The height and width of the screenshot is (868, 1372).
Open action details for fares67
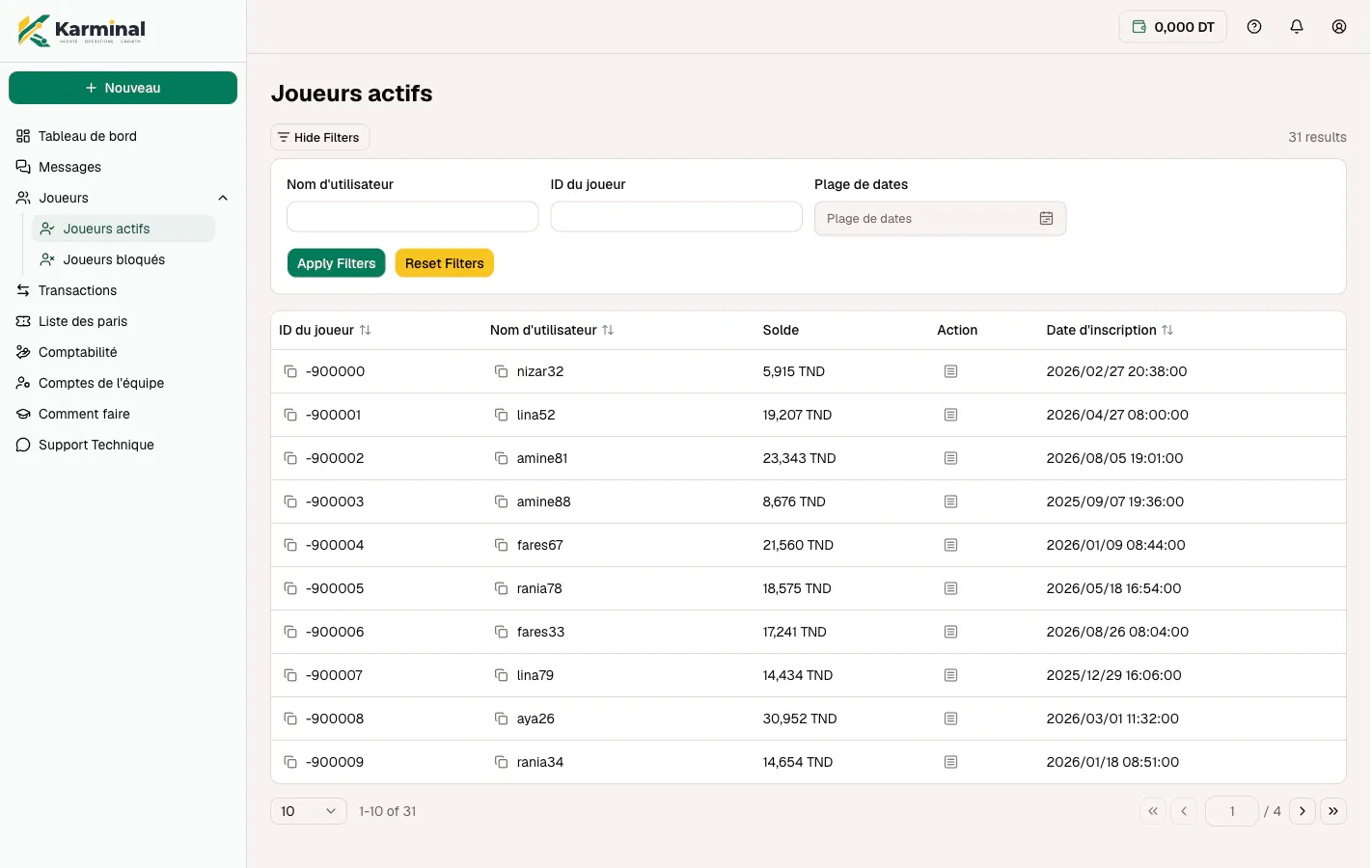(x=950, y=545)
